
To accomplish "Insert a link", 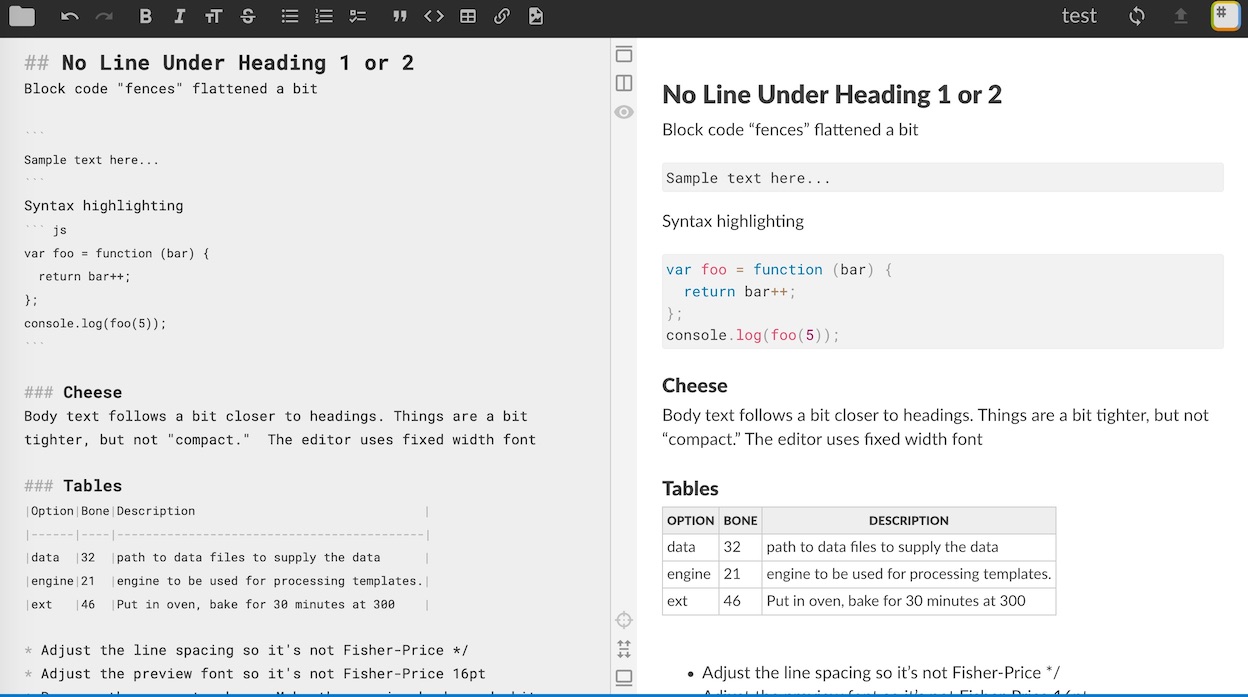I will [502, 16].
